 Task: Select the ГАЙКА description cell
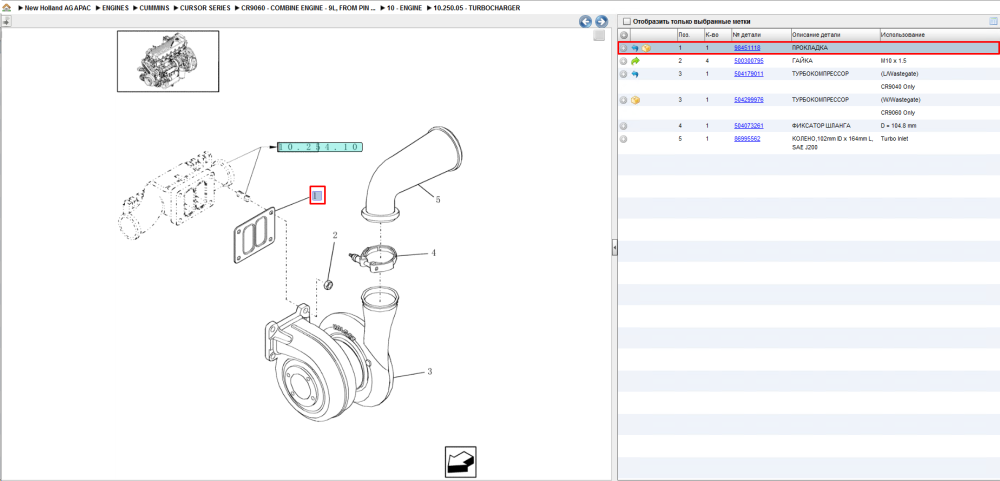tap(802, 61)
